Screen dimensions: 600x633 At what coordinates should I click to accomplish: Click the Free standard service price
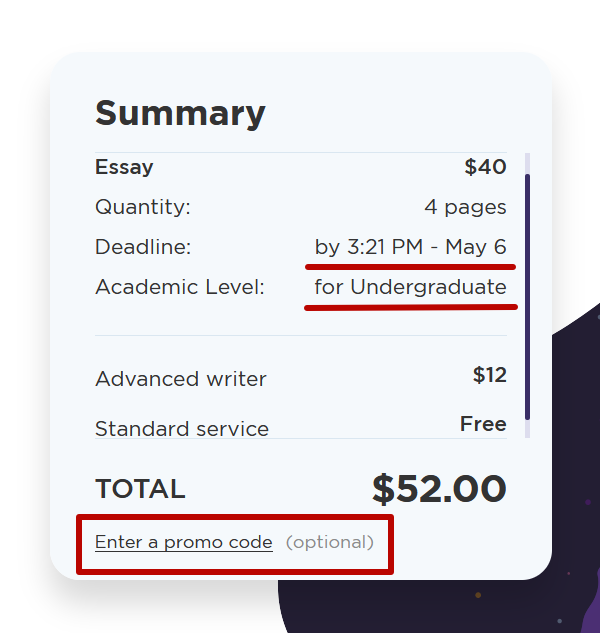coord(483,424)
